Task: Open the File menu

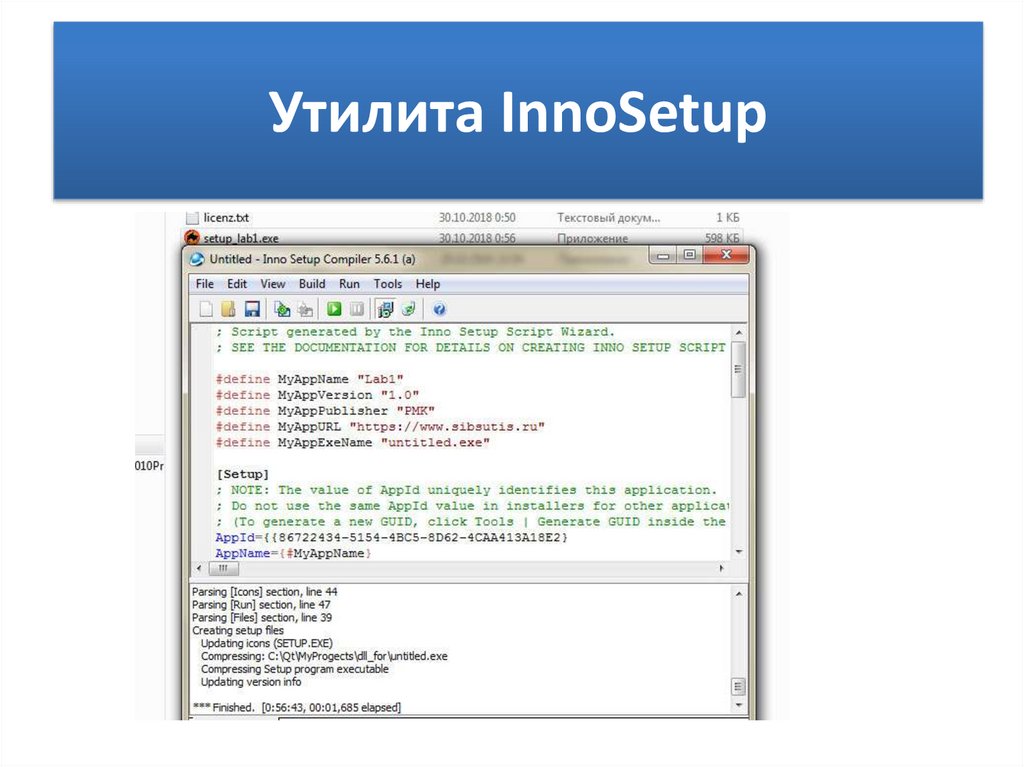Action: point(204,284)
